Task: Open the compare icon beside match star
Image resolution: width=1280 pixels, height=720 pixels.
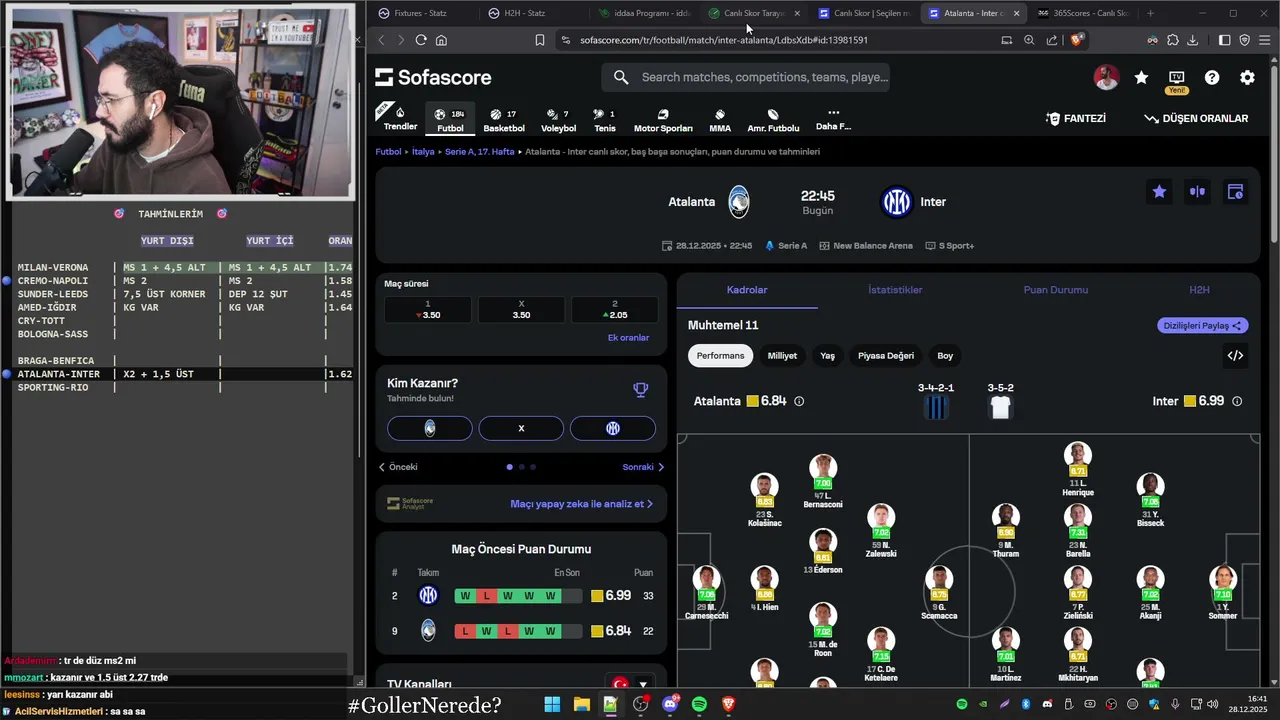Action: [1197, 191]
